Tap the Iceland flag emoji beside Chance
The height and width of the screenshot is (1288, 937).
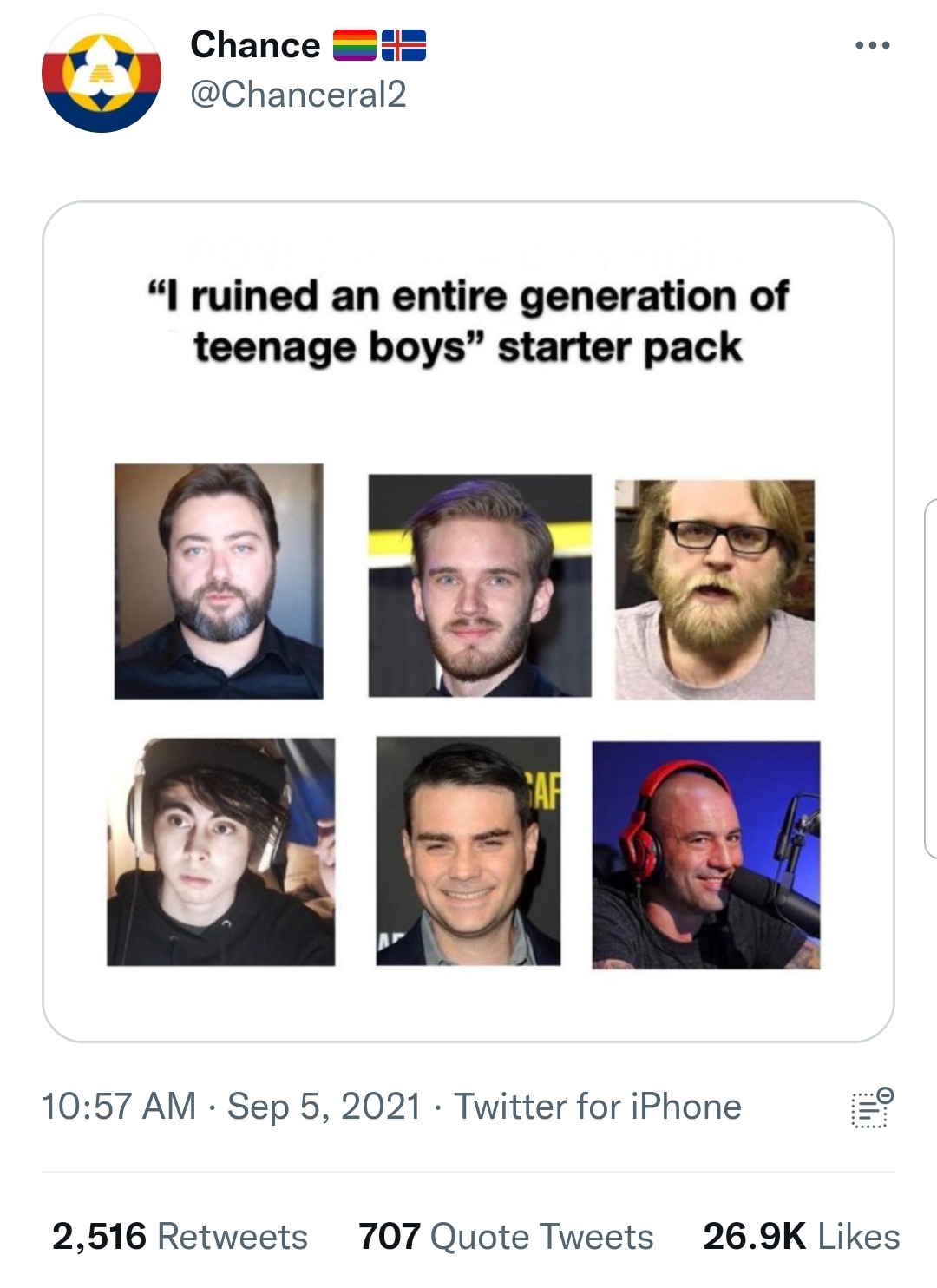tap(403, 45)
